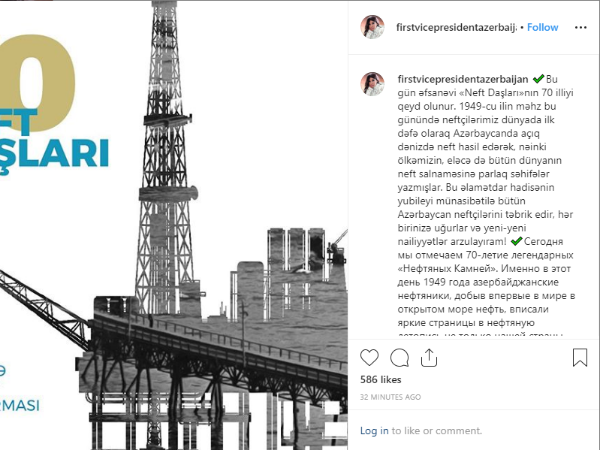Click the Azerbaijani caption text paragraph

click(x=486, y=160)
